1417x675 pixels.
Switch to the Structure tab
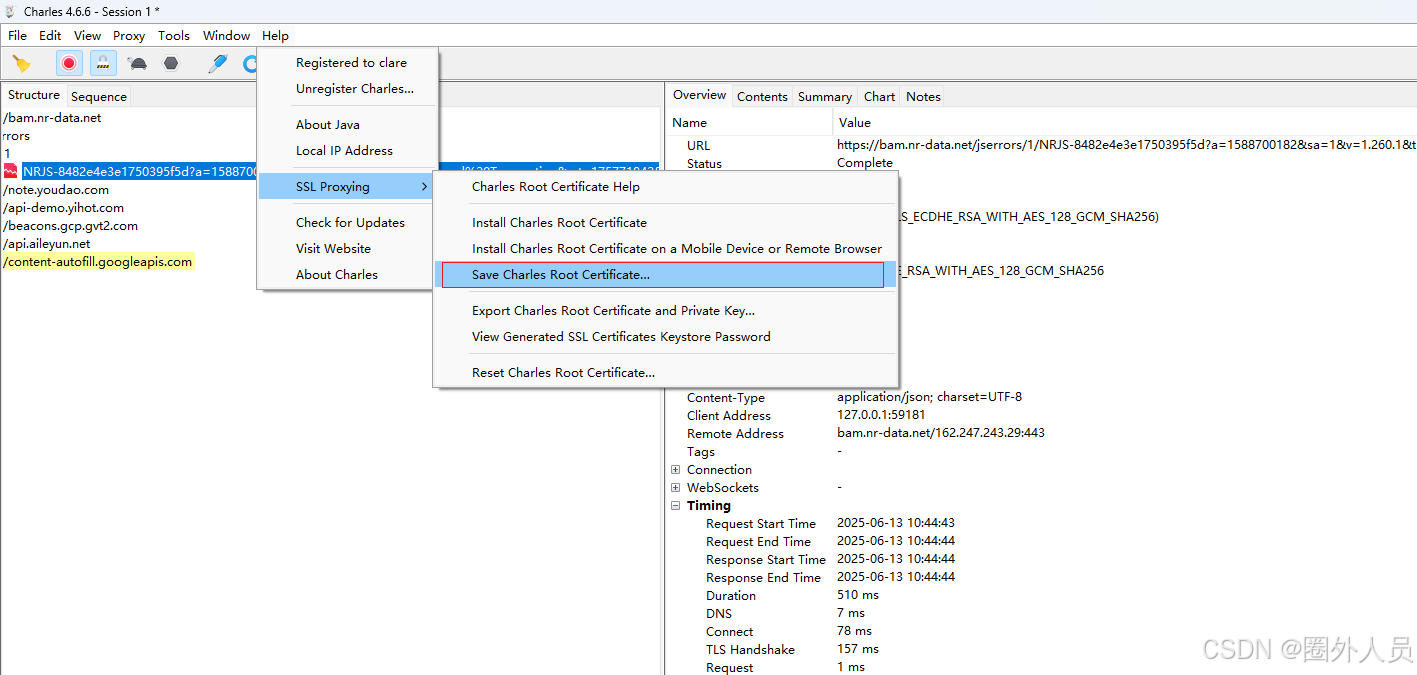(x=34, y=95)
